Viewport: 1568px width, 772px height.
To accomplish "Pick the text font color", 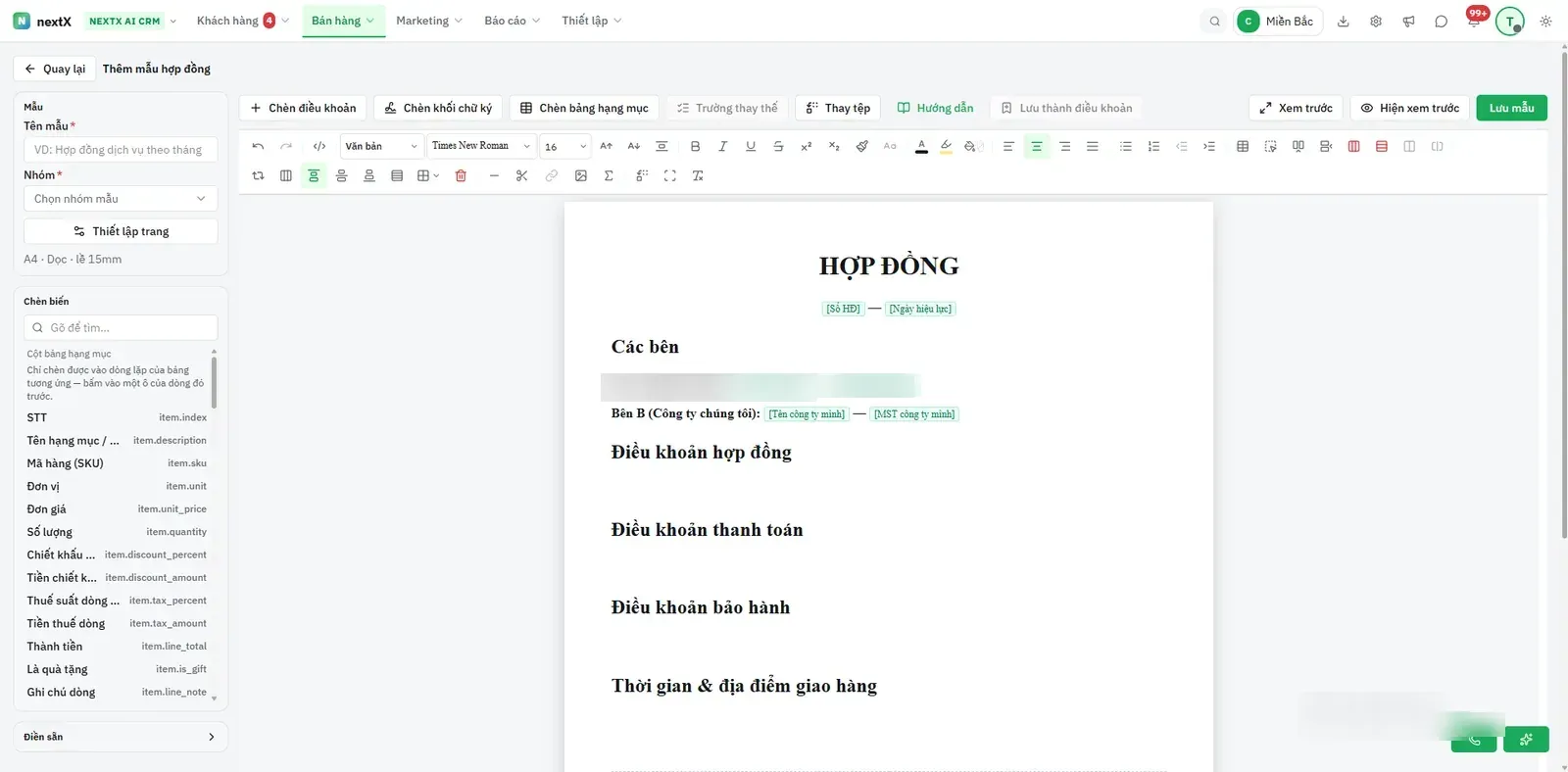I will click(x=921, y=147).
